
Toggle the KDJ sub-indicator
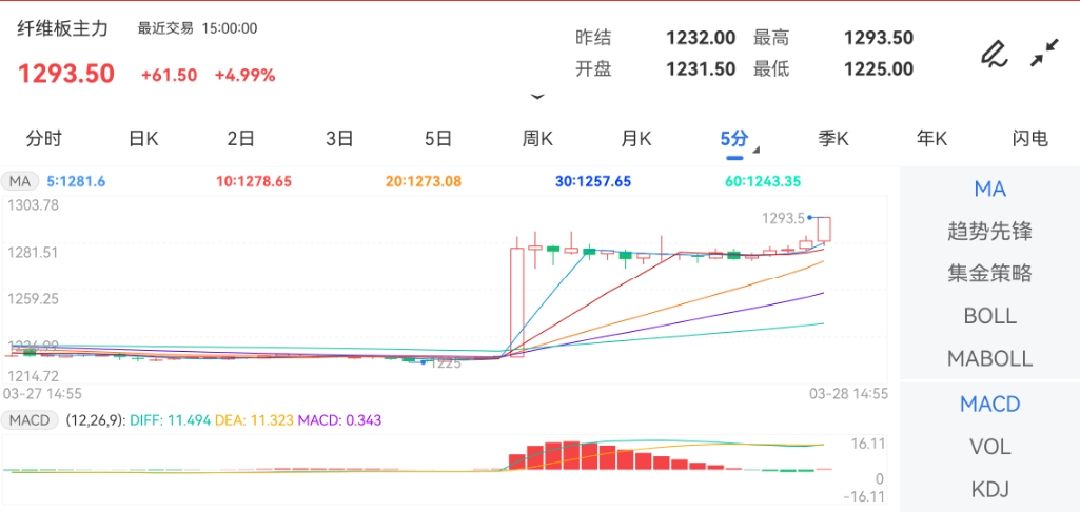click(989, 489)
